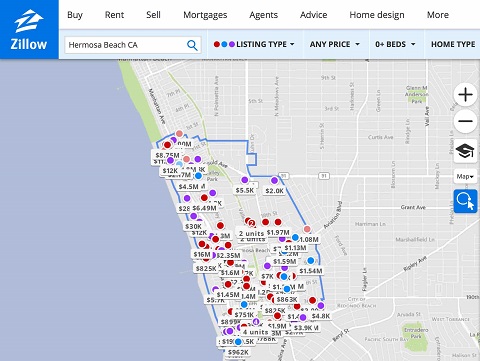Click the $6.49M listing marker
The height and width of the screenshot is (361, 480).
point(204,208)
